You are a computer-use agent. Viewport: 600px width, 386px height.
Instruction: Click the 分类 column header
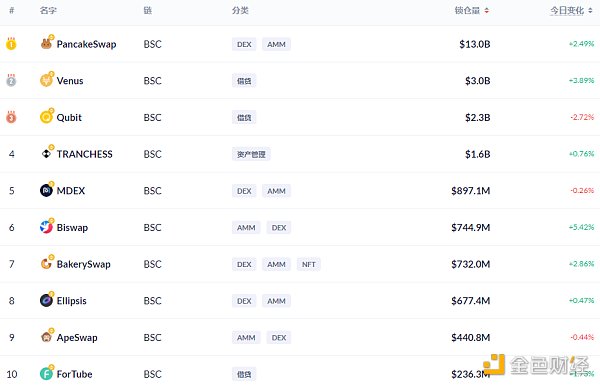[x=240, y=10]
